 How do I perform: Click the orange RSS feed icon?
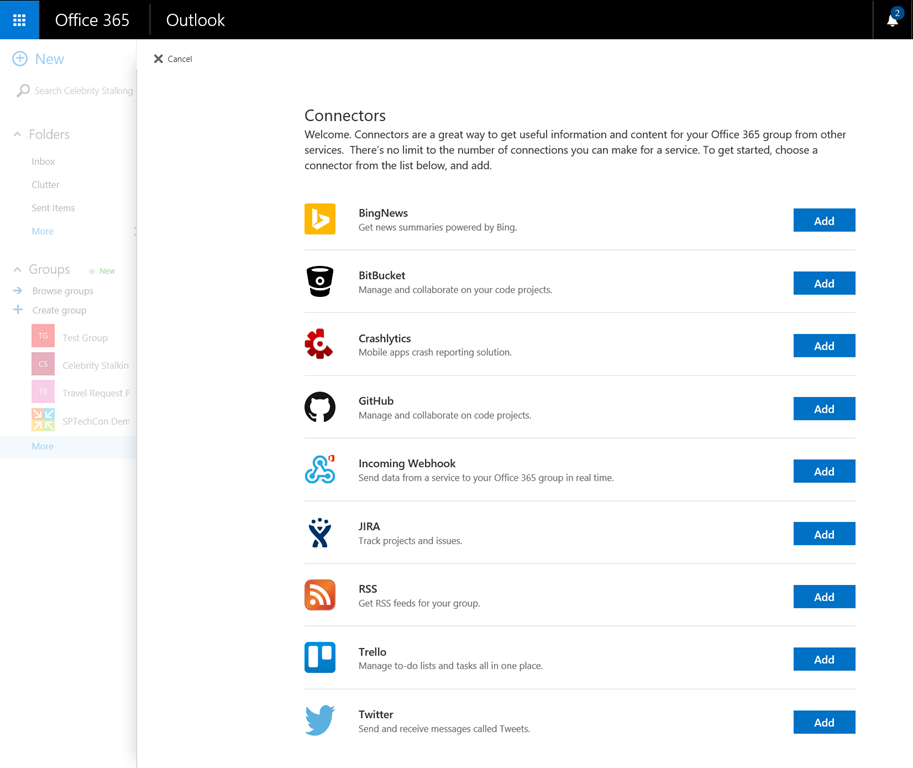320,595
